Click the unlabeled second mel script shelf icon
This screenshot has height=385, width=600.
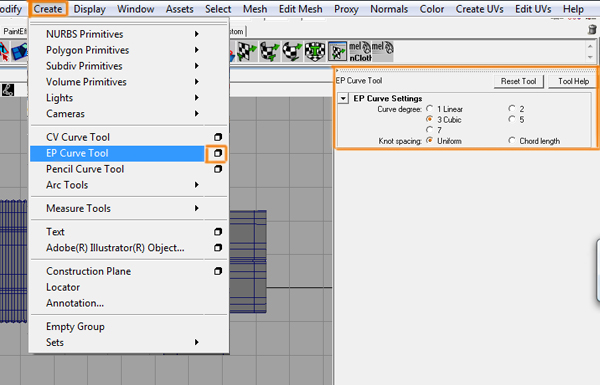(x=383, y=51)
